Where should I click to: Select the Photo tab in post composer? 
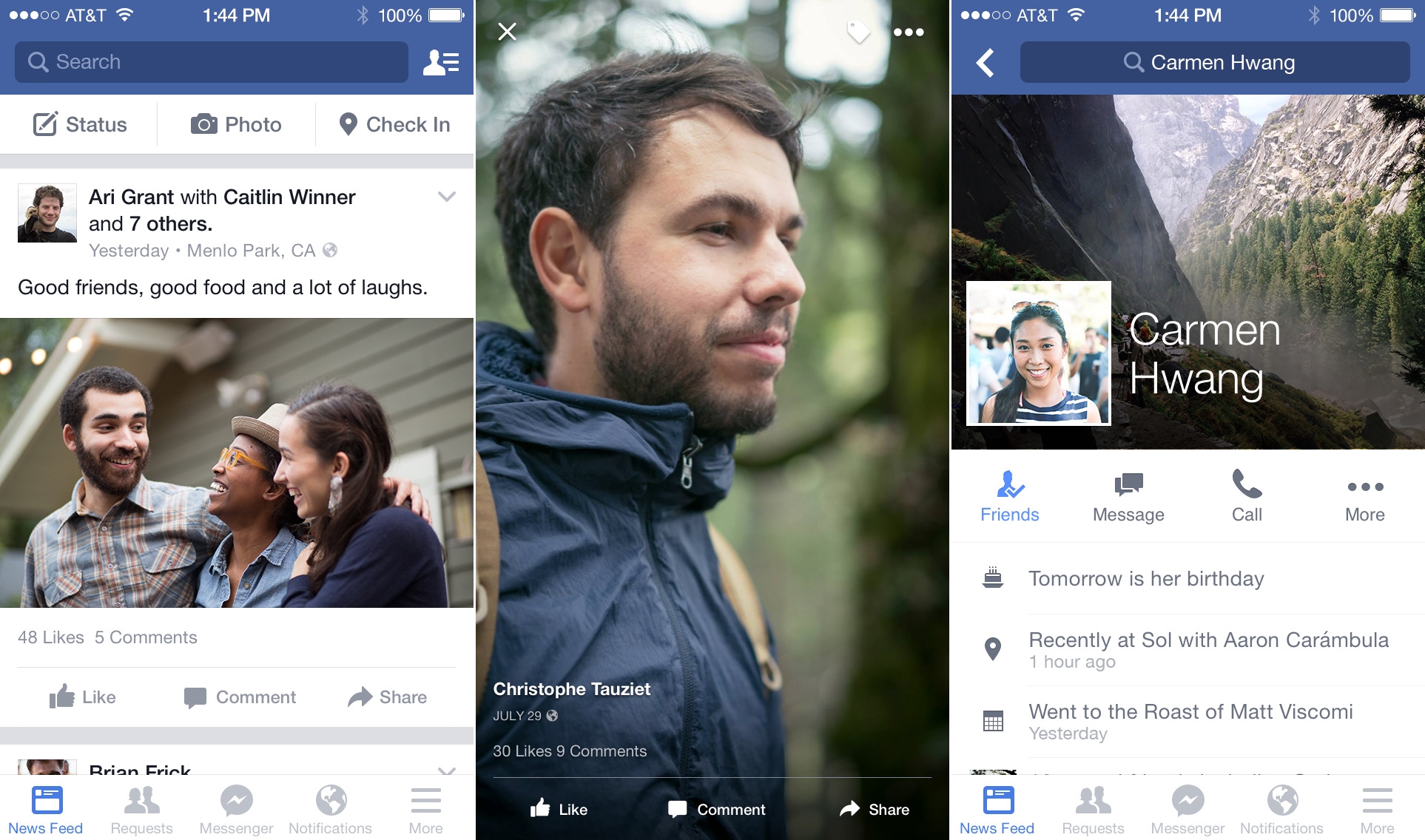coord(235,125)
